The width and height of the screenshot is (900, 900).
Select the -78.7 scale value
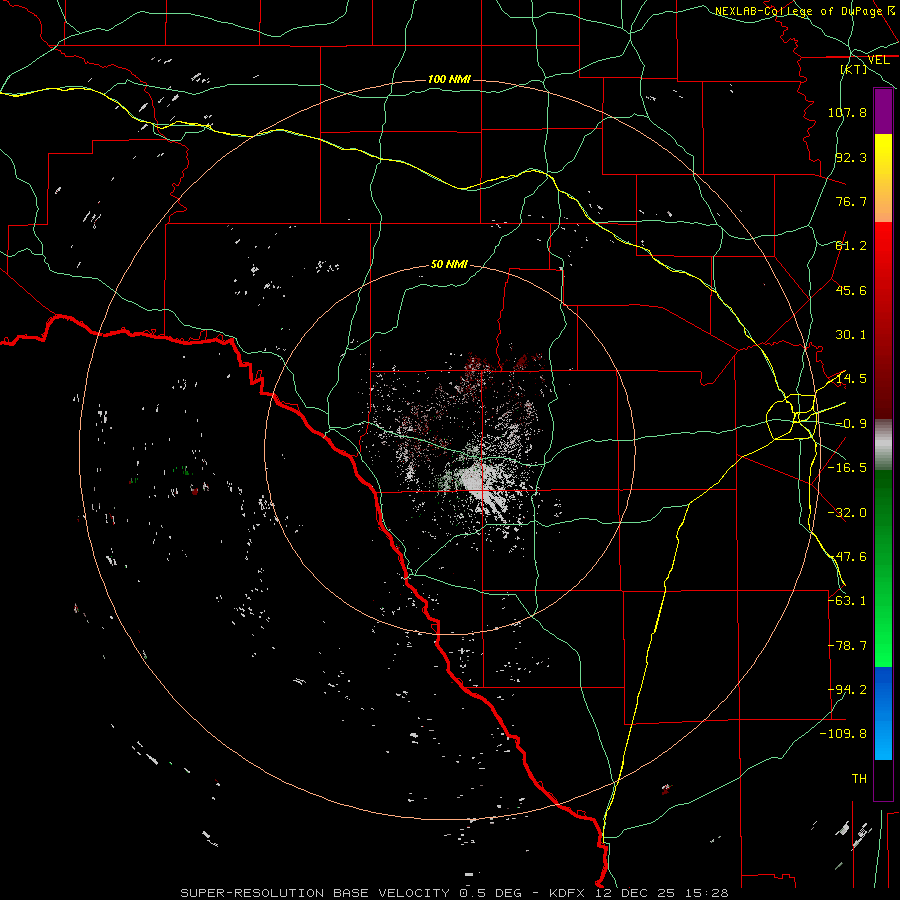[847, 646]
